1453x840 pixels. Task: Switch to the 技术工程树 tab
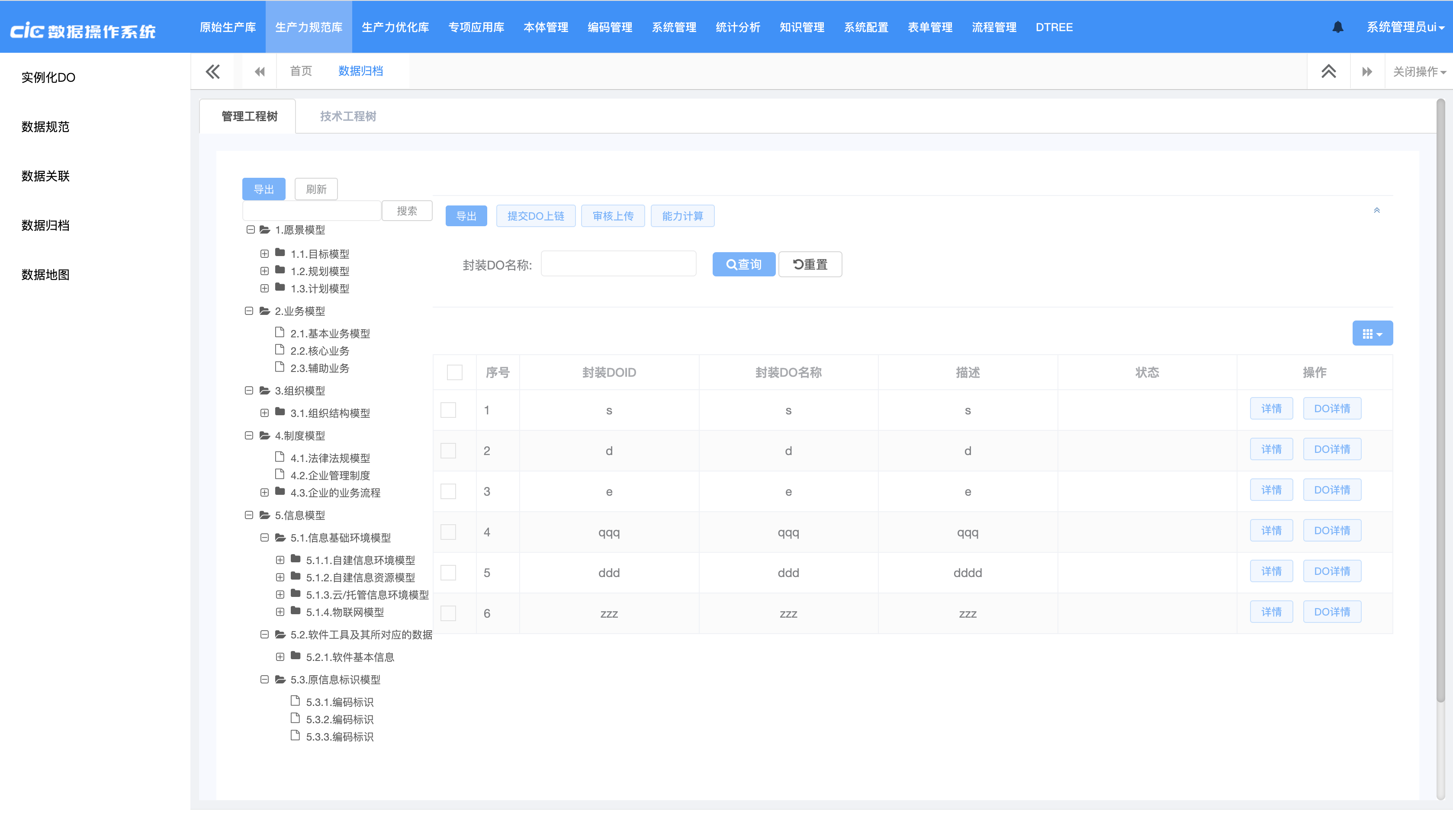[348, 116]
